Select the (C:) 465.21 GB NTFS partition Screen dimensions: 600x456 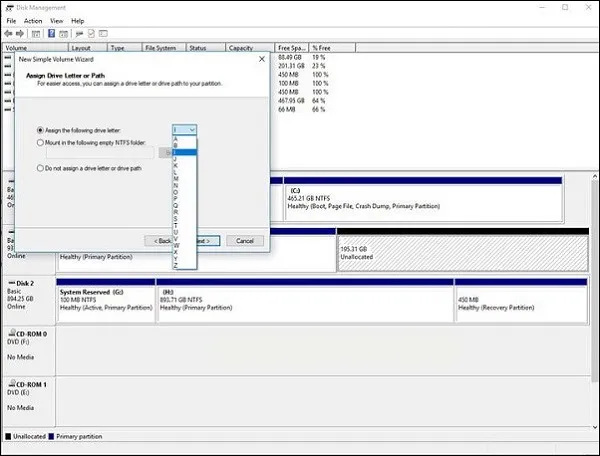point(423,199)
